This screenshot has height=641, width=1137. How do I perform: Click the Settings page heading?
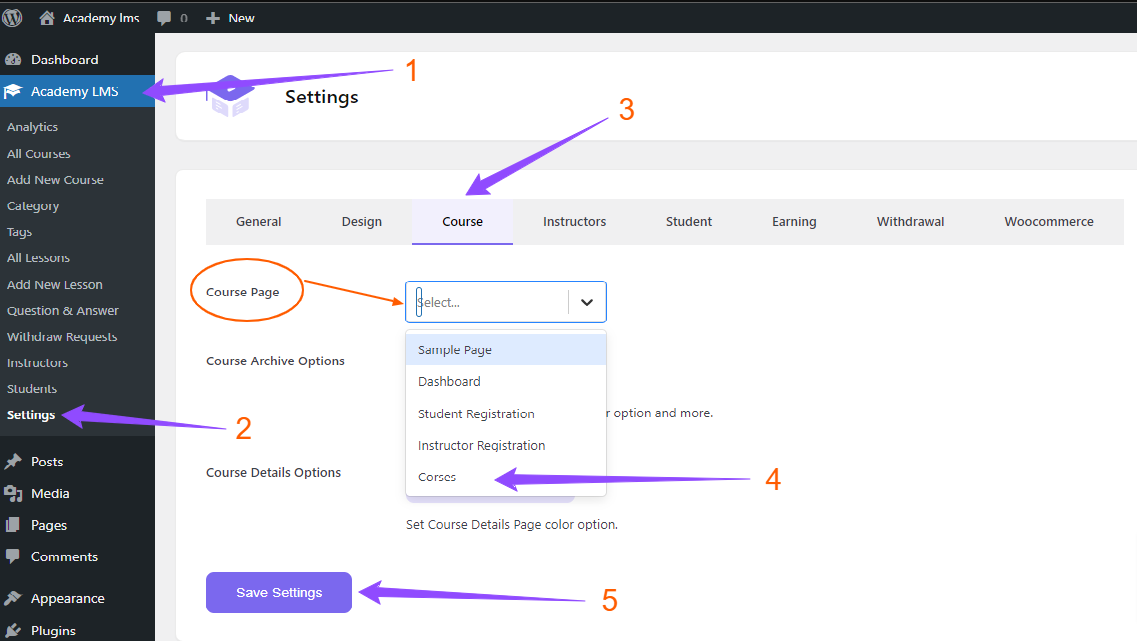(321, 96)
